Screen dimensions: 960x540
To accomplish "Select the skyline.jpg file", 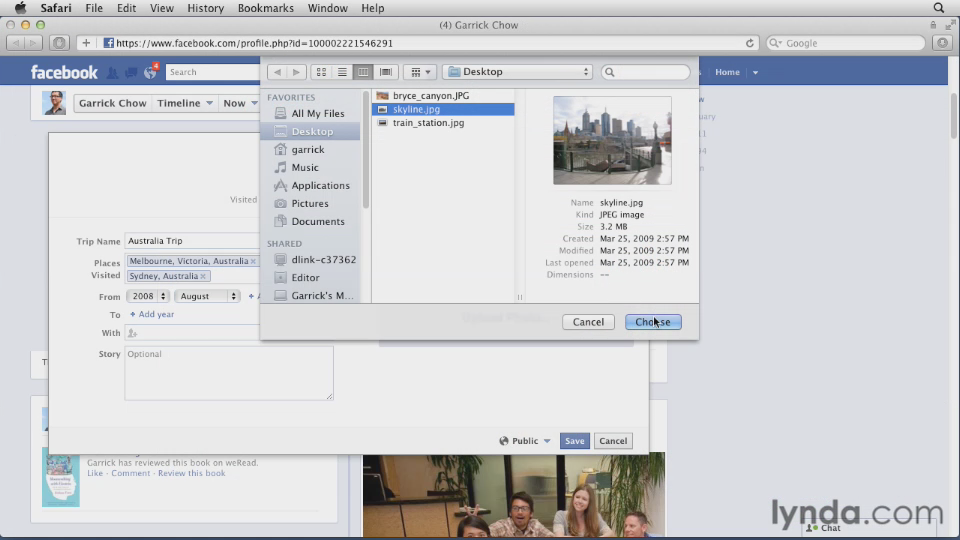I will pyautogui.click(x=443, y=109).
